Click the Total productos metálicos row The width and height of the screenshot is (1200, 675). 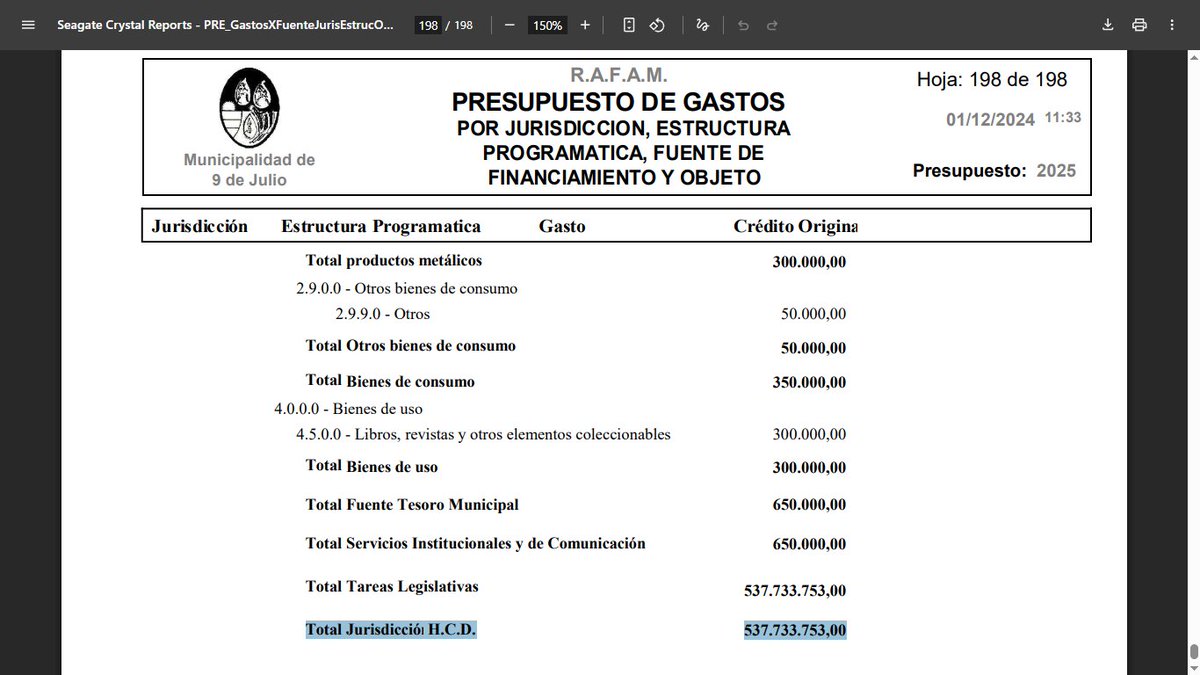394,261
